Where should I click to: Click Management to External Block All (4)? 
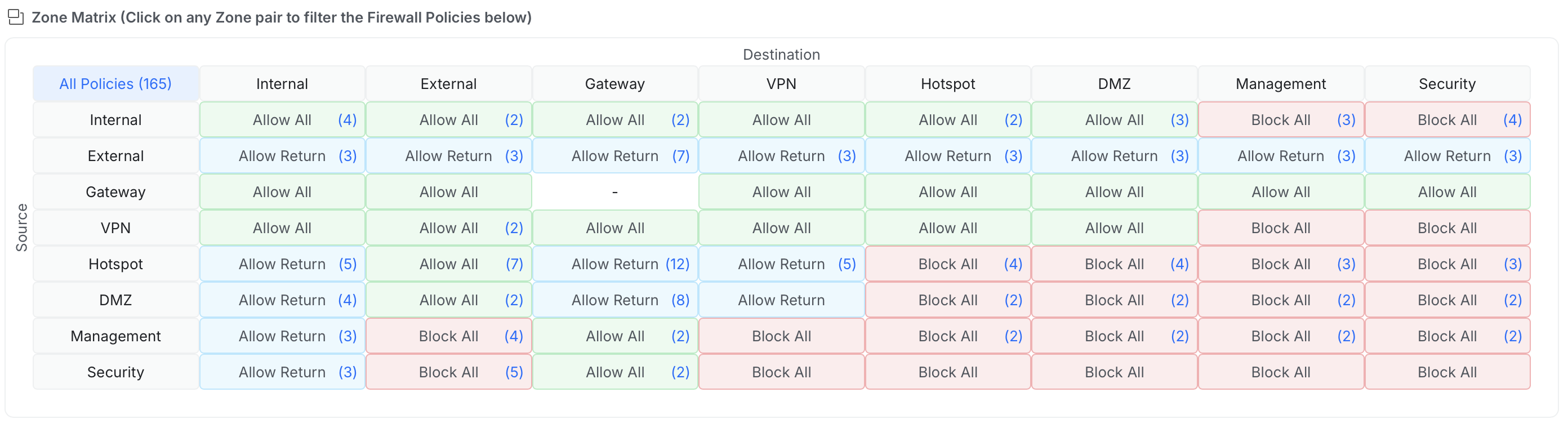coord(449,336)
